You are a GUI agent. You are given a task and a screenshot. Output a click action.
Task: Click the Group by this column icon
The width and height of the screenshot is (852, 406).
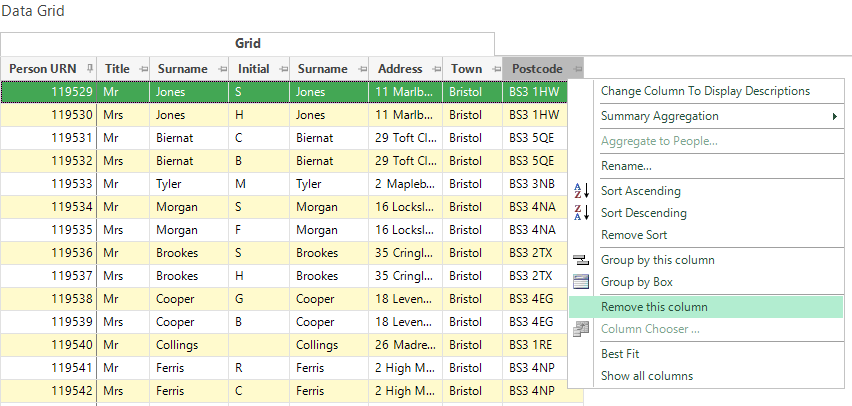coord(581,260)
